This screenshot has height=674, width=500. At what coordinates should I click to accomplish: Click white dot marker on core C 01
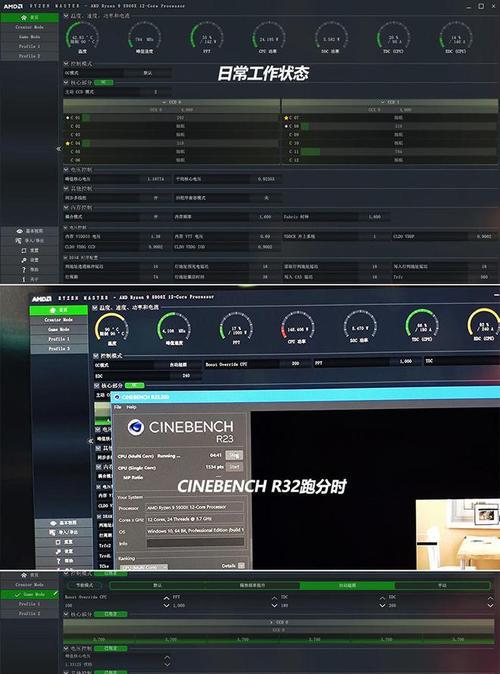tap(67, 117)
